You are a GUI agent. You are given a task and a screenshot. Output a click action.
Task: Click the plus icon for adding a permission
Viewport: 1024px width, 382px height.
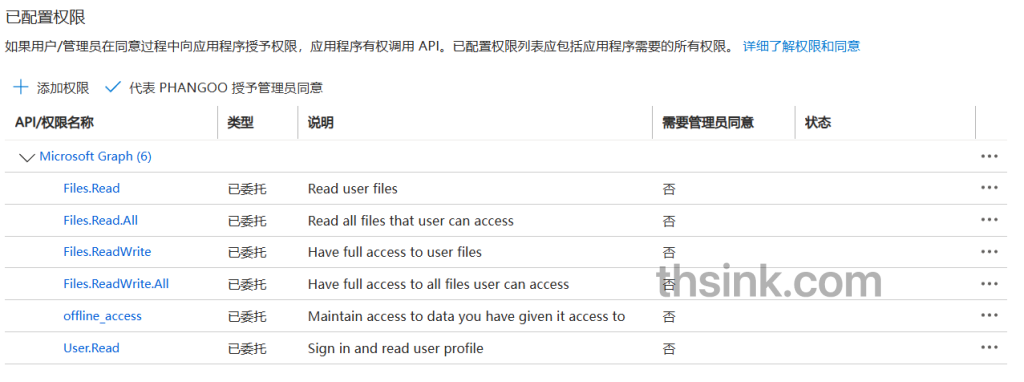tap(21, 88)
